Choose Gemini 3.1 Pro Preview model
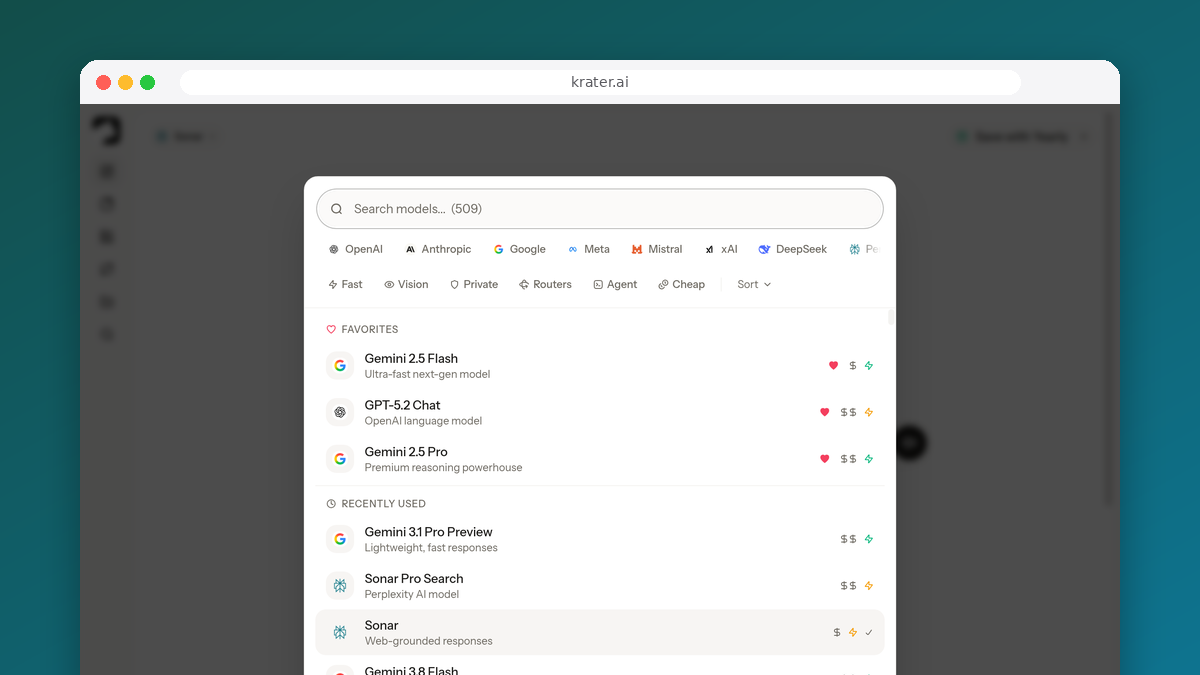This screenshot has width=1200, height=675. coord(600,539)
